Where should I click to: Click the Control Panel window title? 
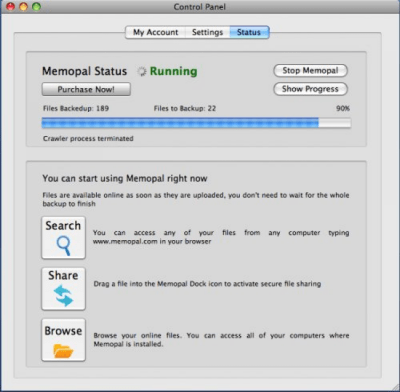point(199,7)
